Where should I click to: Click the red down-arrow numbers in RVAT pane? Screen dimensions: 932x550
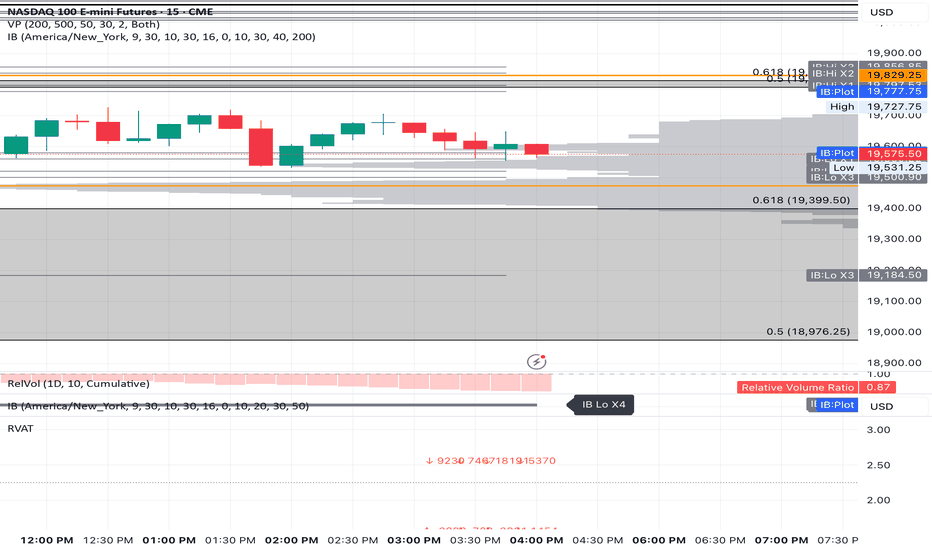point(491,461)
